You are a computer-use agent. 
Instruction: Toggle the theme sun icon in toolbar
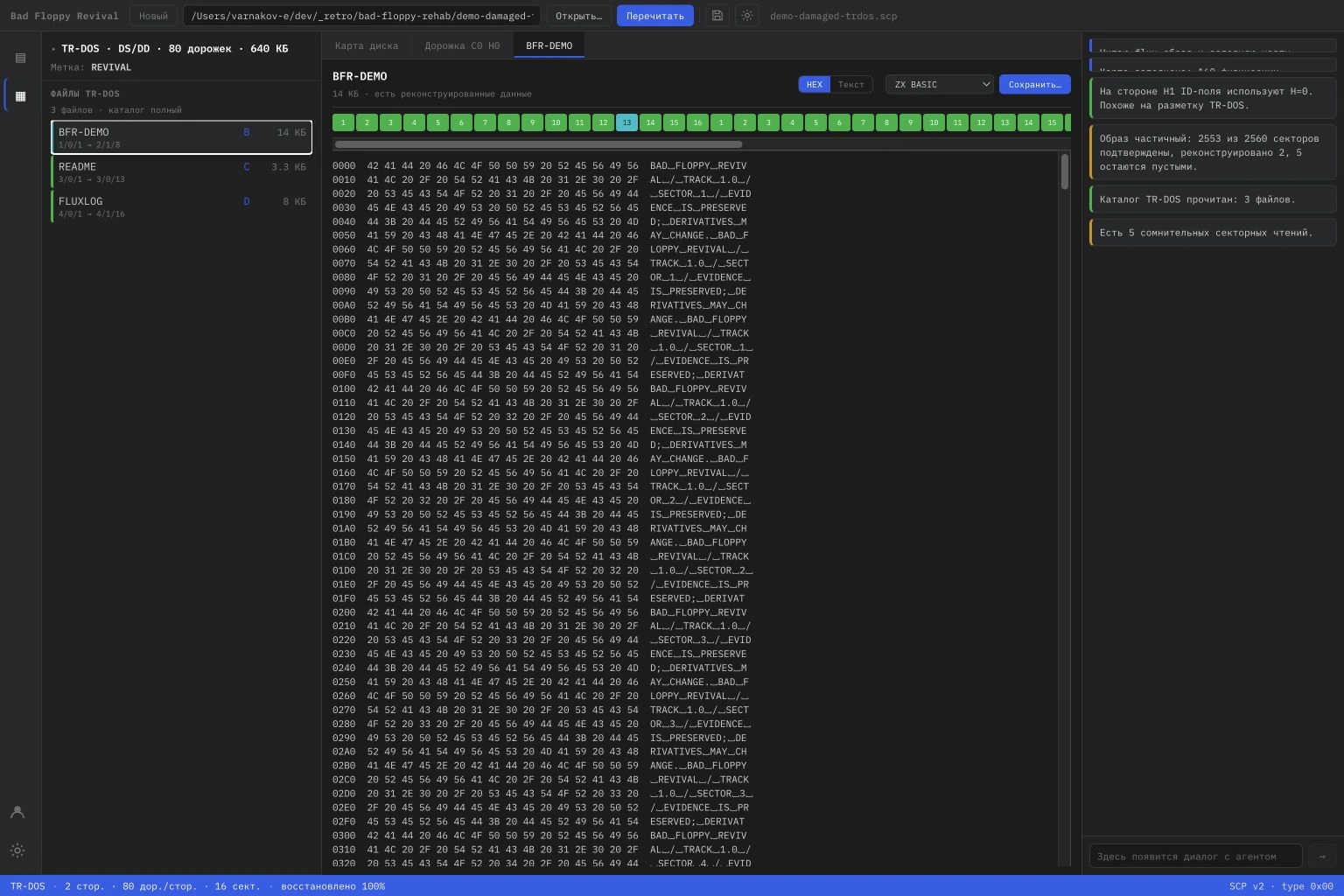(746, 16)
